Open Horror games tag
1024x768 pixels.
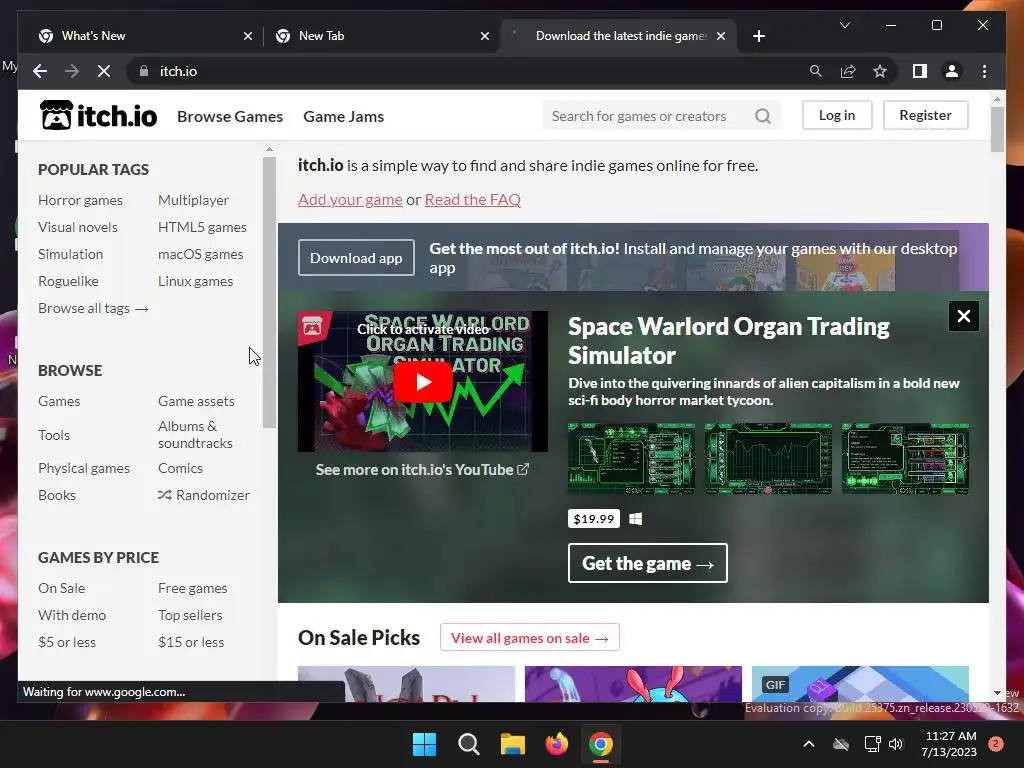(80, 200)
